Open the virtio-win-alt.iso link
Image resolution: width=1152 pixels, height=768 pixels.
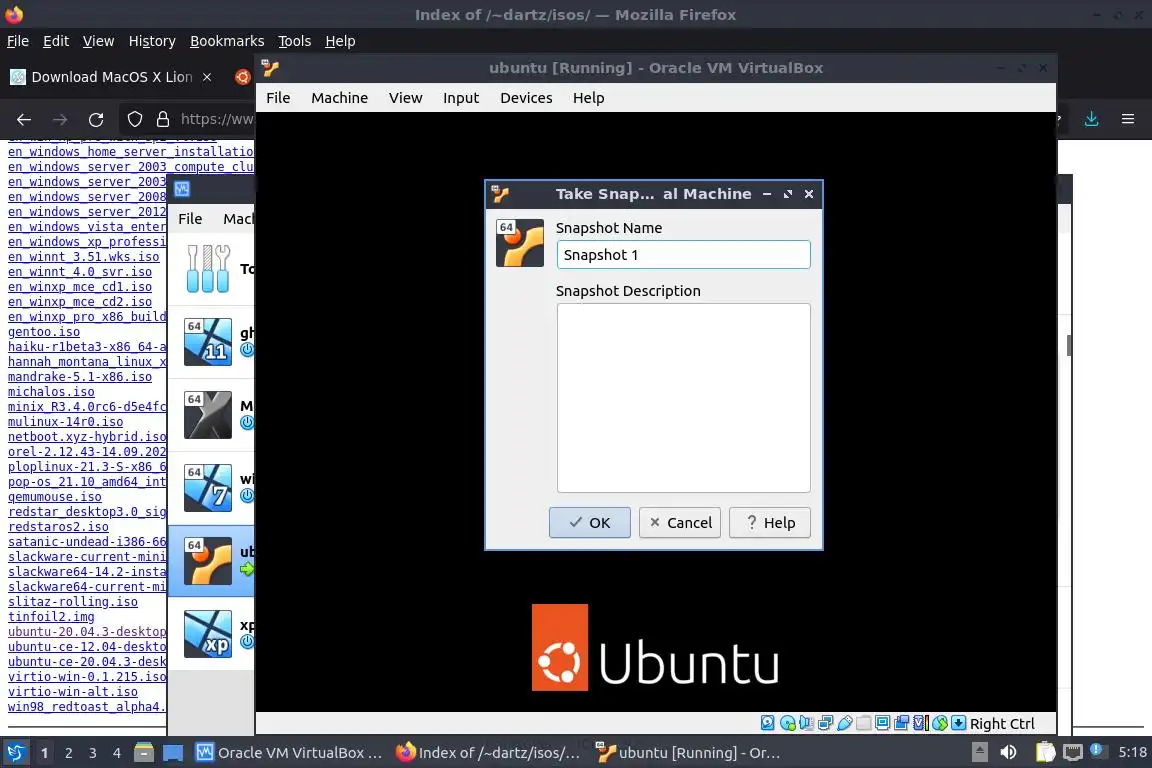point(73,692)
